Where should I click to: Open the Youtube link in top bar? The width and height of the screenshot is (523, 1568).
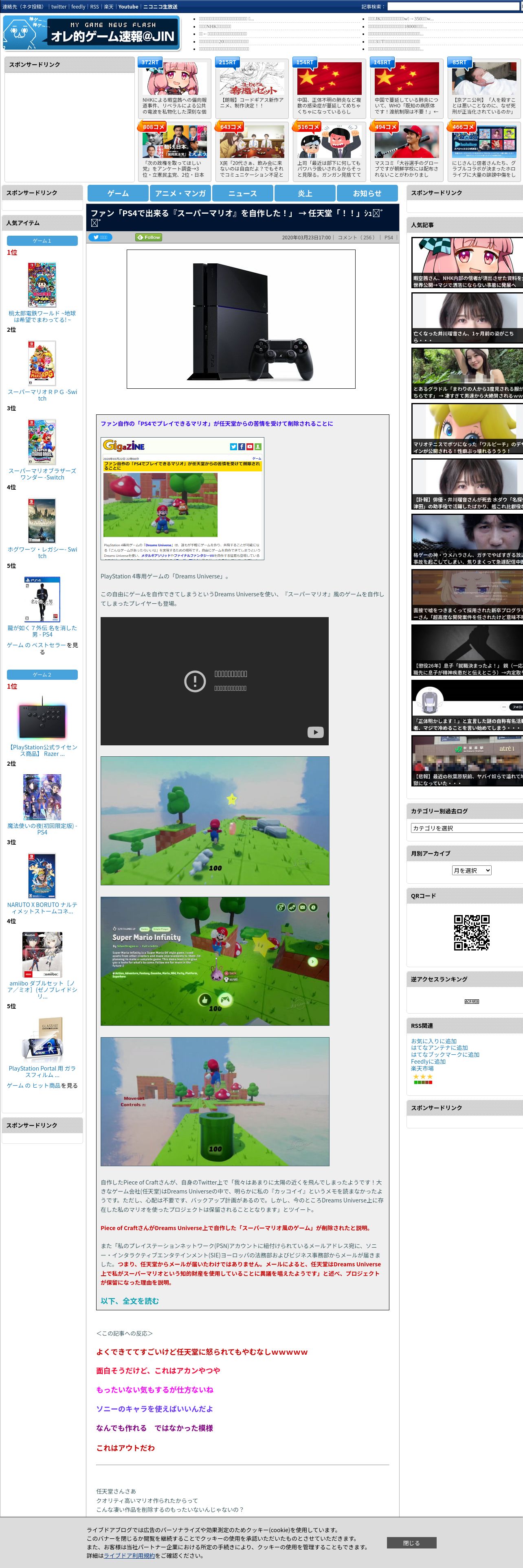click(x=128, y=7)
